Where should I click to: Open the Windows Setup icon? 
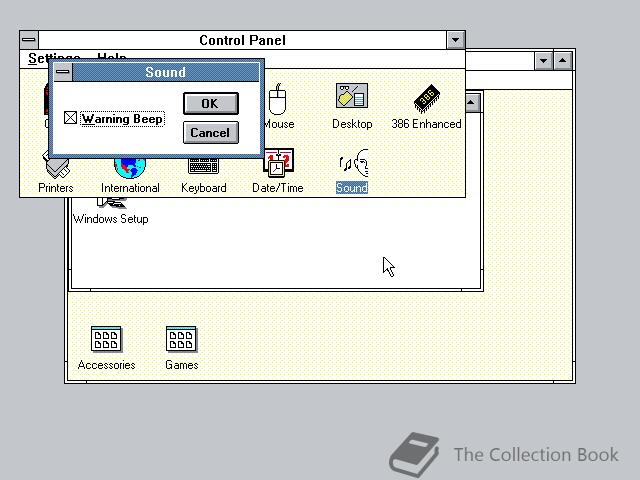click(x=111, y=203)
